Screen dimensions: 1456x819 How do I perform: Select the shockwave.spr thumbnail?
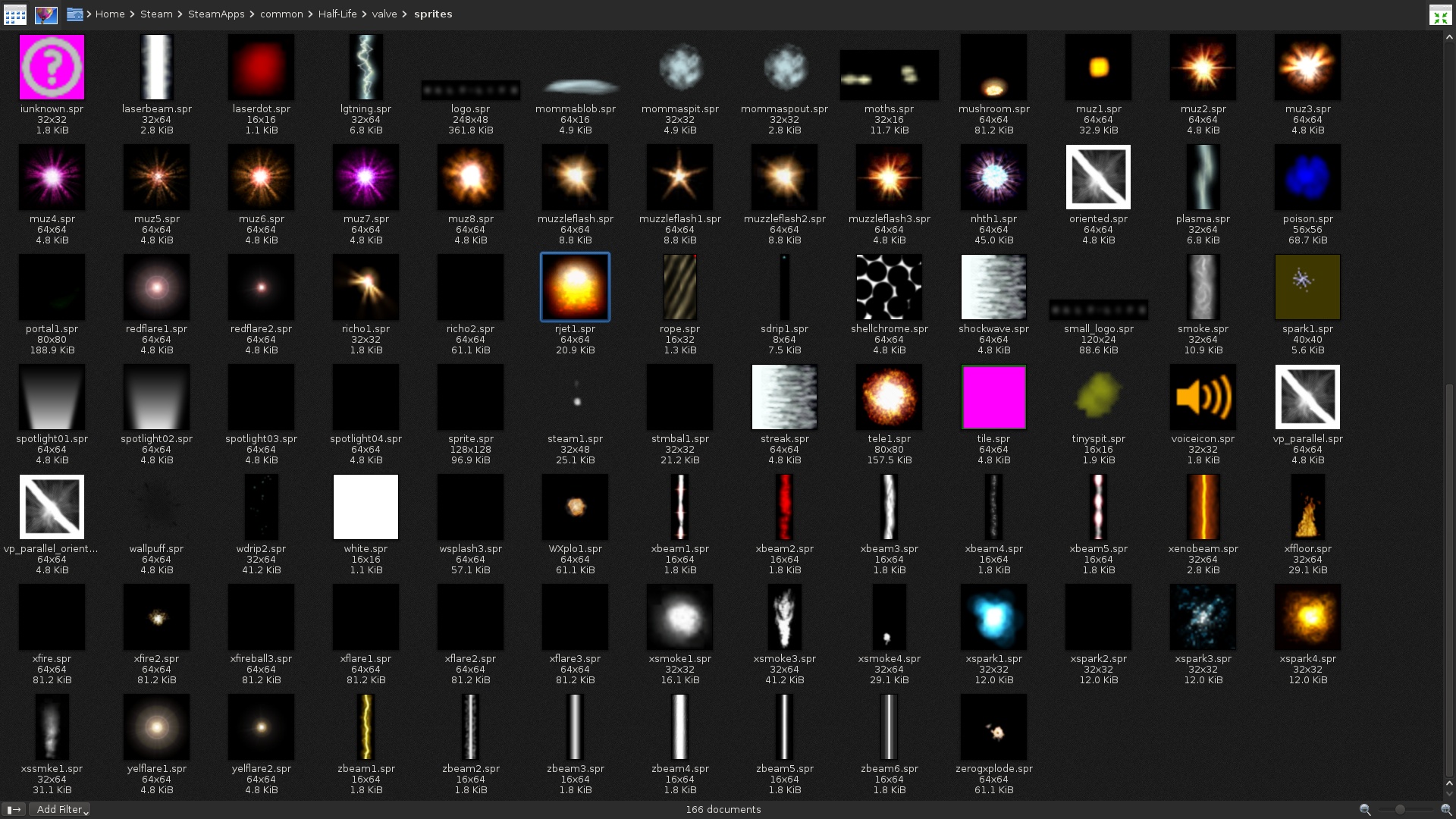pyautogui.click(x=993, y=287)
